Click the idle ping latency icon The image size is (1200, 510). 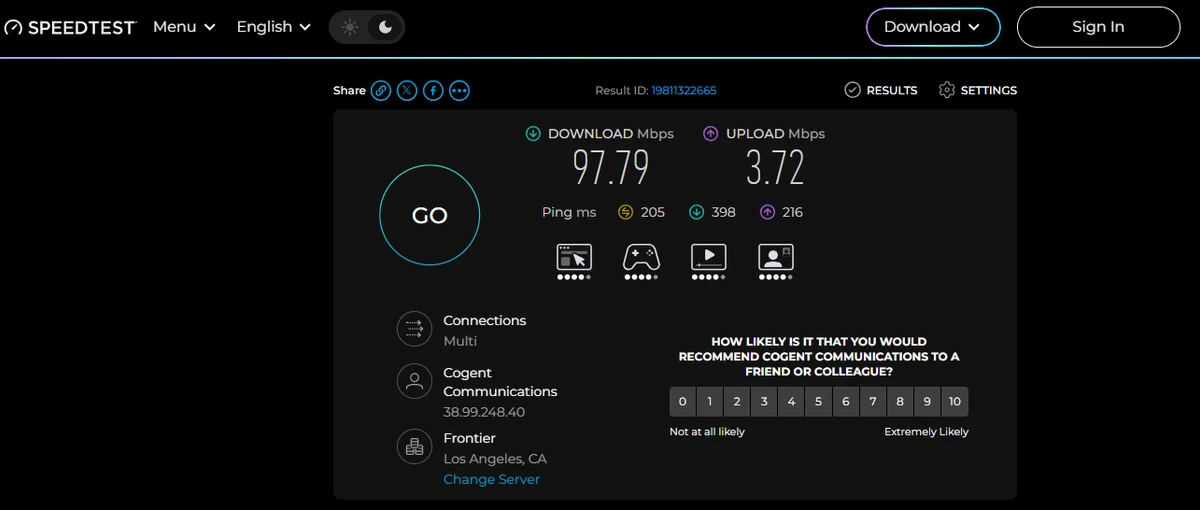coord(626,212)
